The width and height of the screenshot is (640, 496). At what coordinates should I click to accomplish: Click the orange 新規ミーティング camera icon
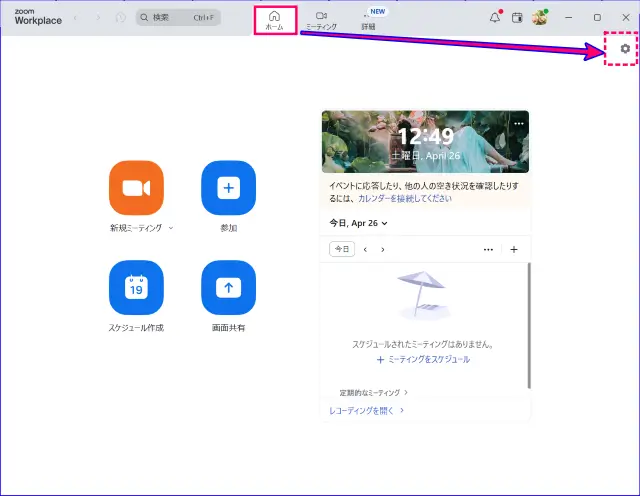pyautogui.click(x=136, y=188)
